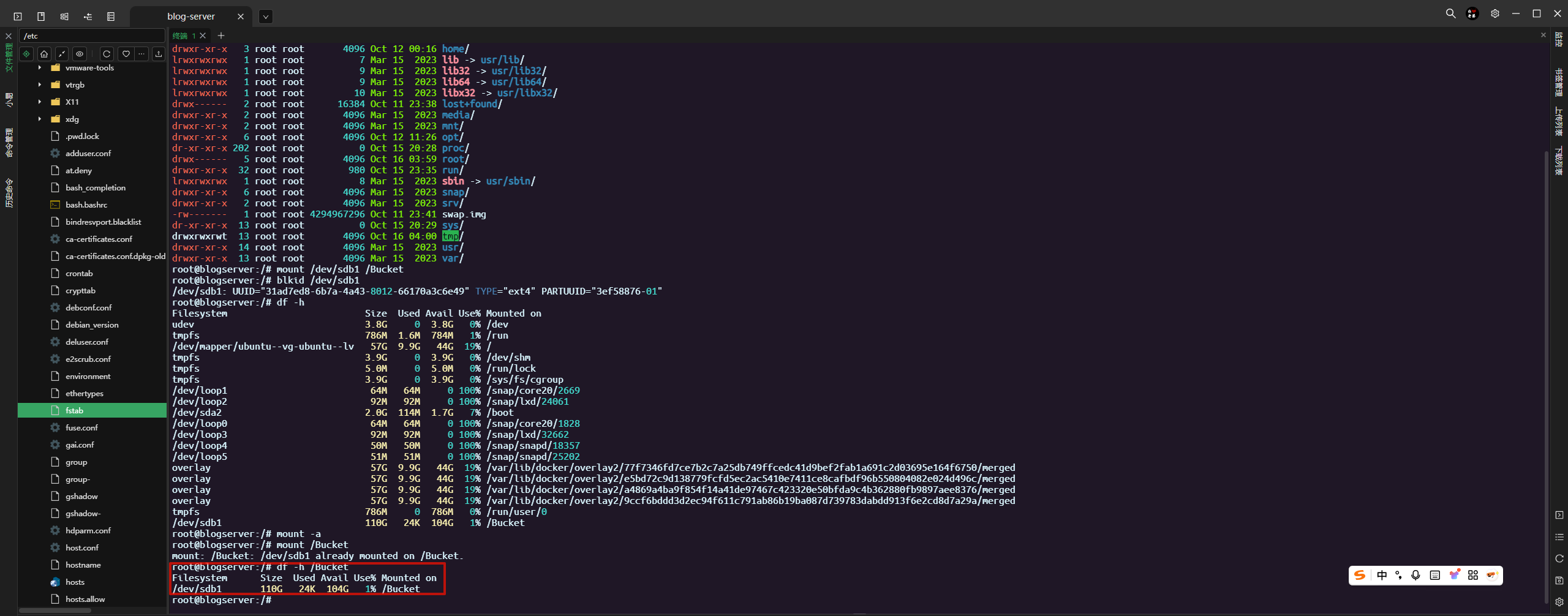Add a new terminal tab with plus button
This screenshot has height=616, width=1568.
coord(221,36)
